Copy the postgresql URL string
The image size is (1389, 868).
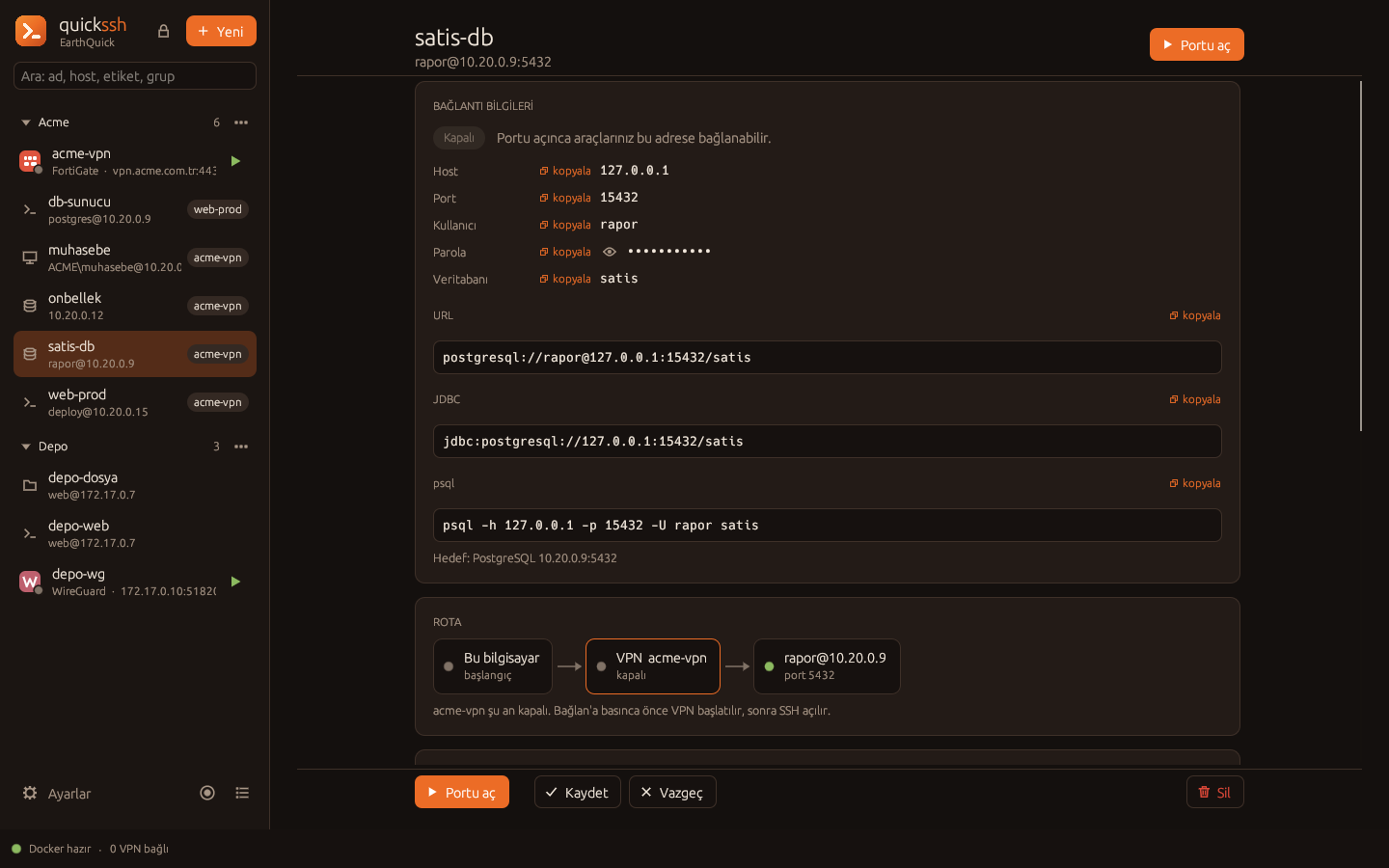pos(1195,315)
